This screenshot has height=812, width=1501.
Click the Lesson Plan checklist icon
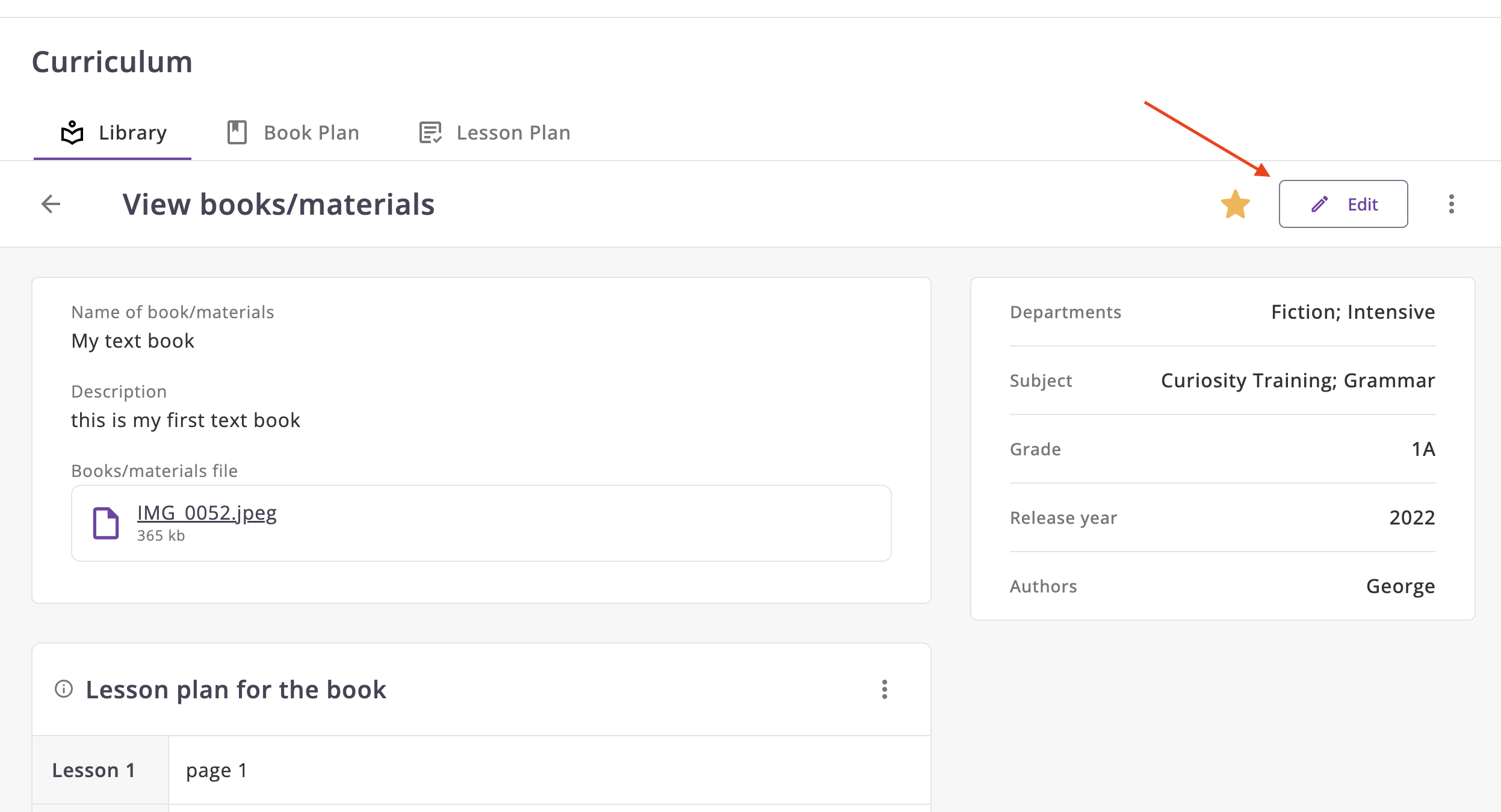(430, 132)
